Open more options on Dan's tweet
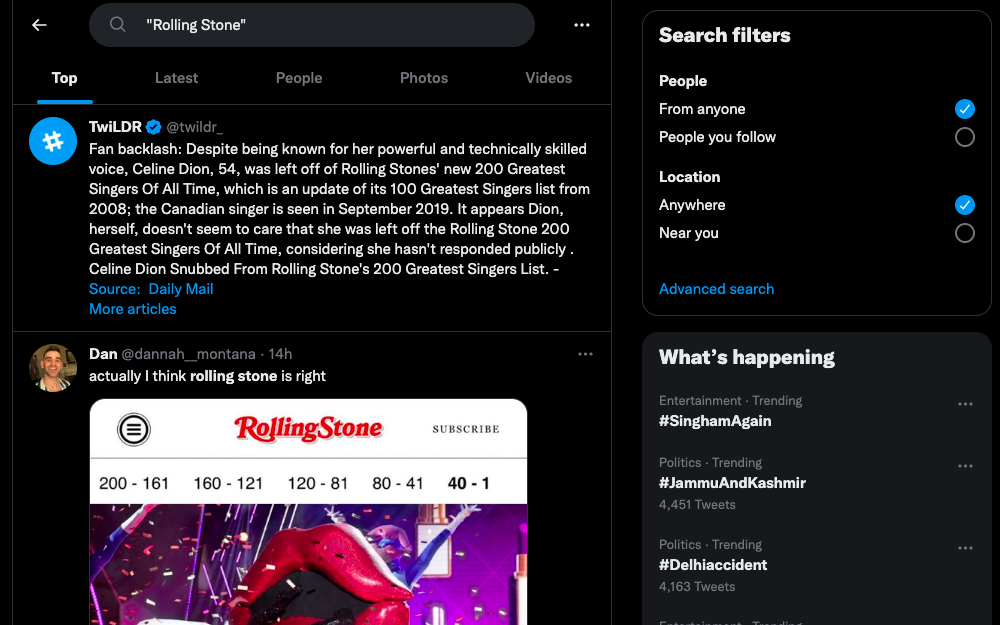Image resolution: width=1000 pixels, height=625 pixels. (585, 354)
